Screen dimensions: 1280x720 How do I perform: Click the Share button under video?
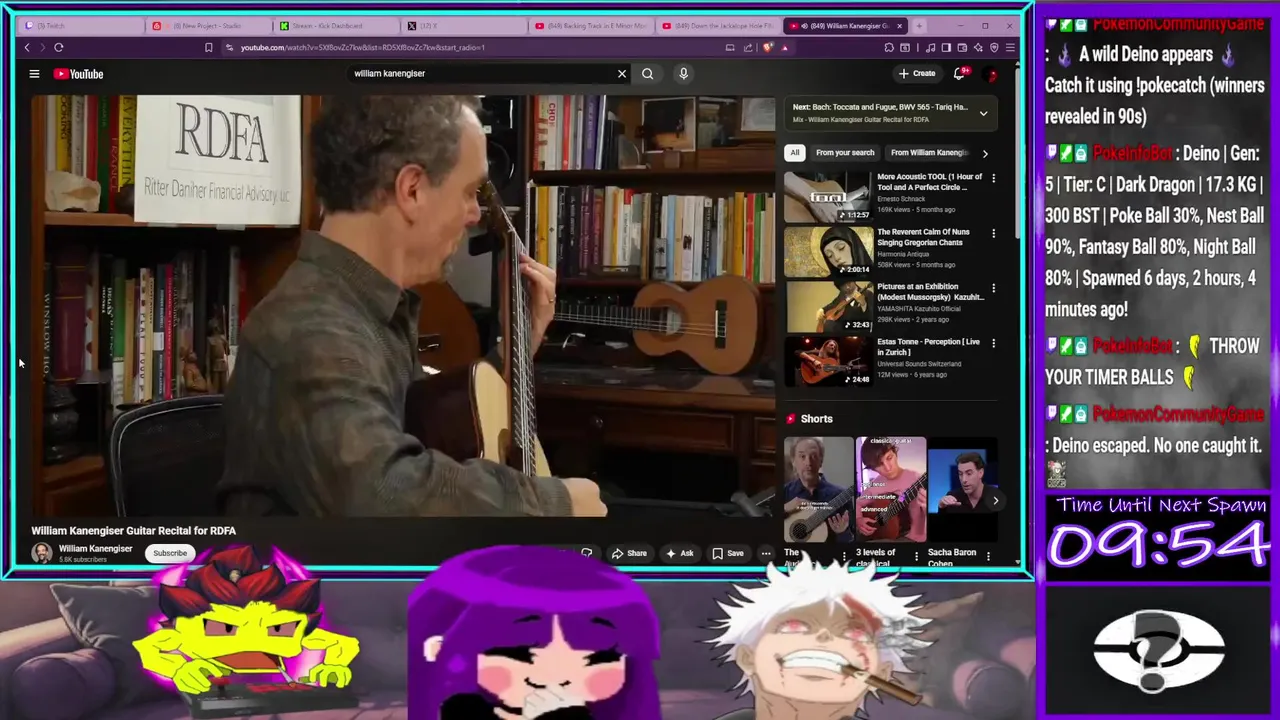tap(629, 553)
